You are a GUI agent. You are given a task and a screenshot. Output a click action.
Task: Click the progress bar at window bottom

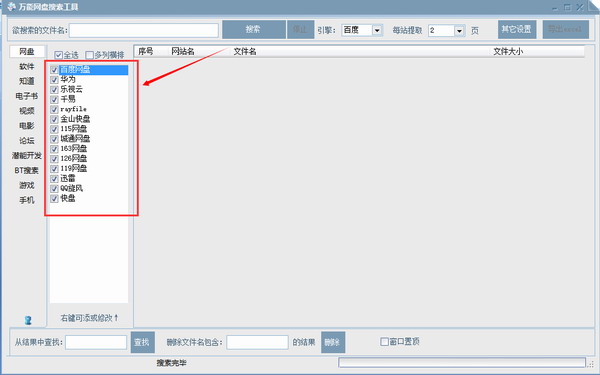click(462, 362)
